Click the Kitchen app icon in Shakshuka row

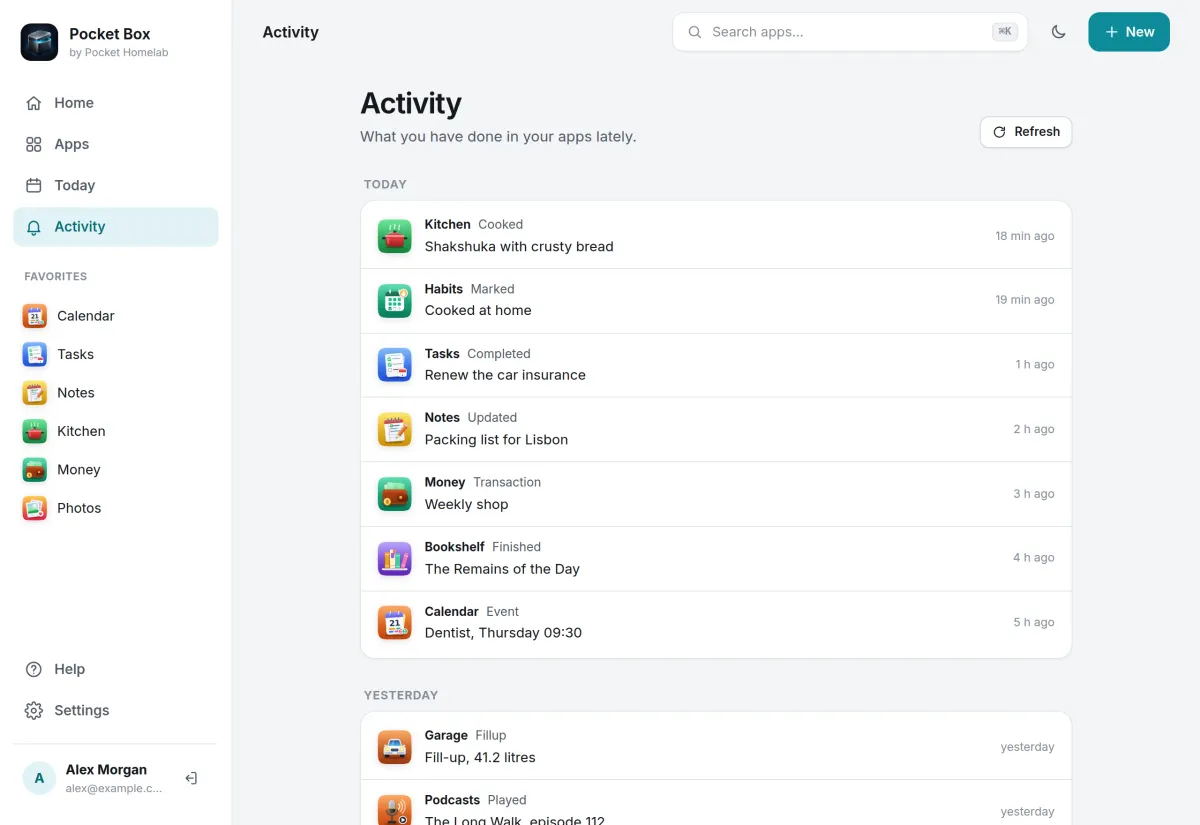tap(395, 236)
